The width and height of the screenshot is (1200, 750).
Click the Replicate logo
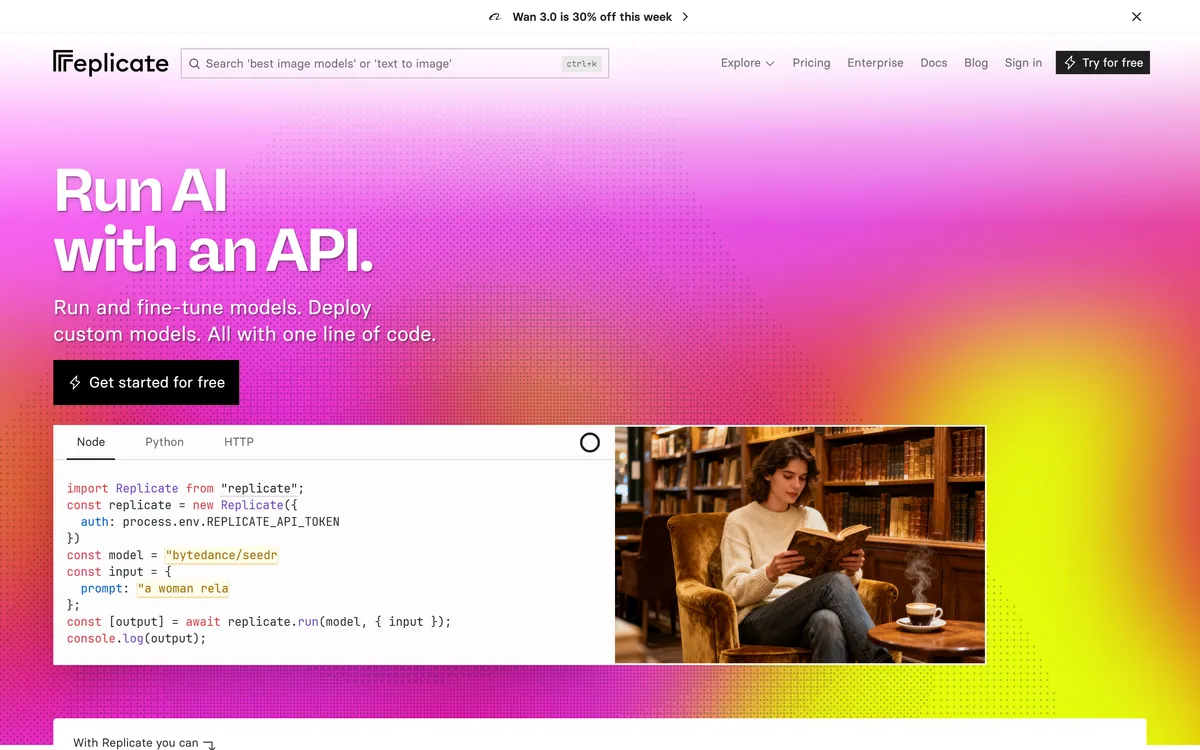pos(110,63)
